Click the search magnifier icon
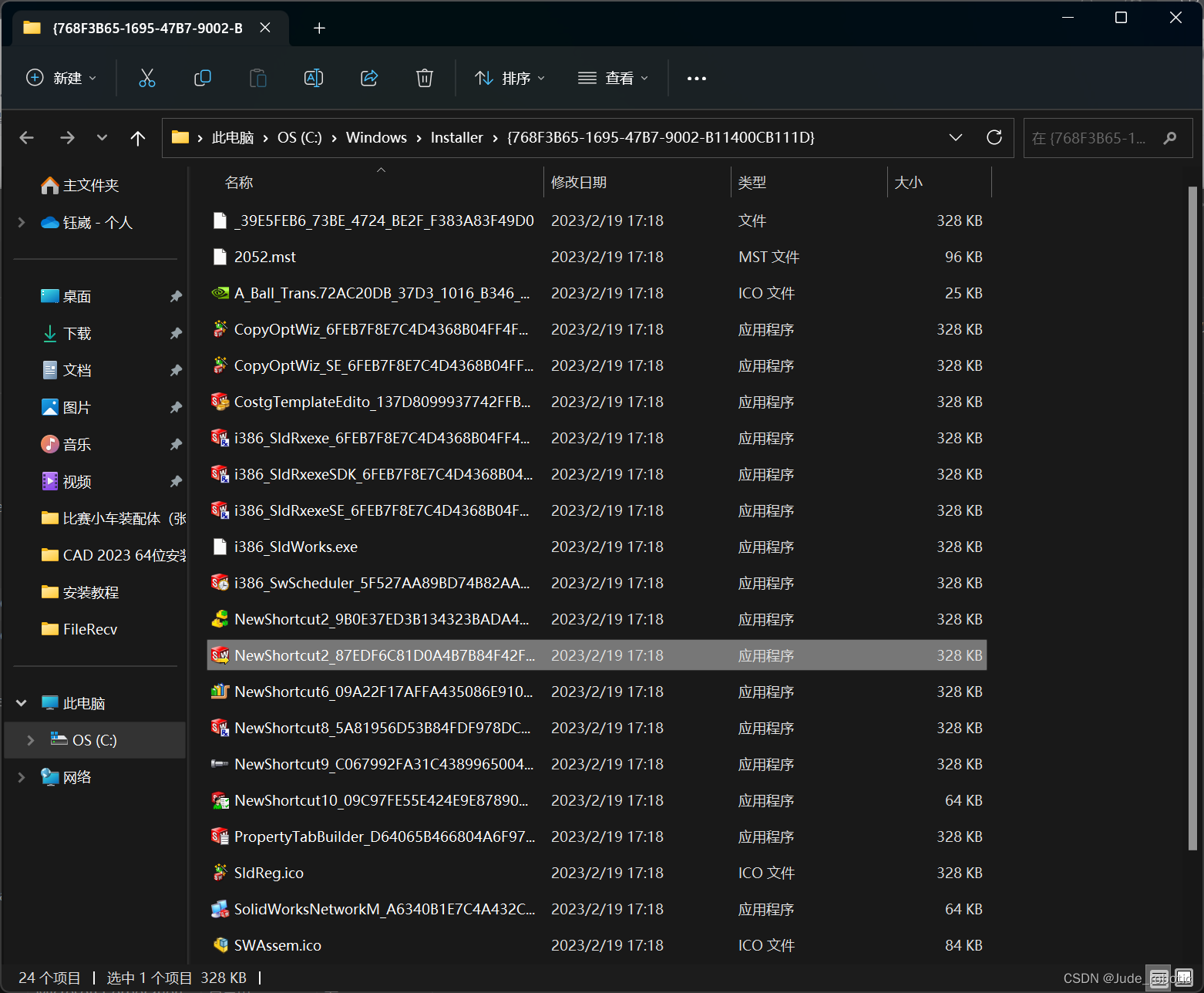 (1170, 138)
